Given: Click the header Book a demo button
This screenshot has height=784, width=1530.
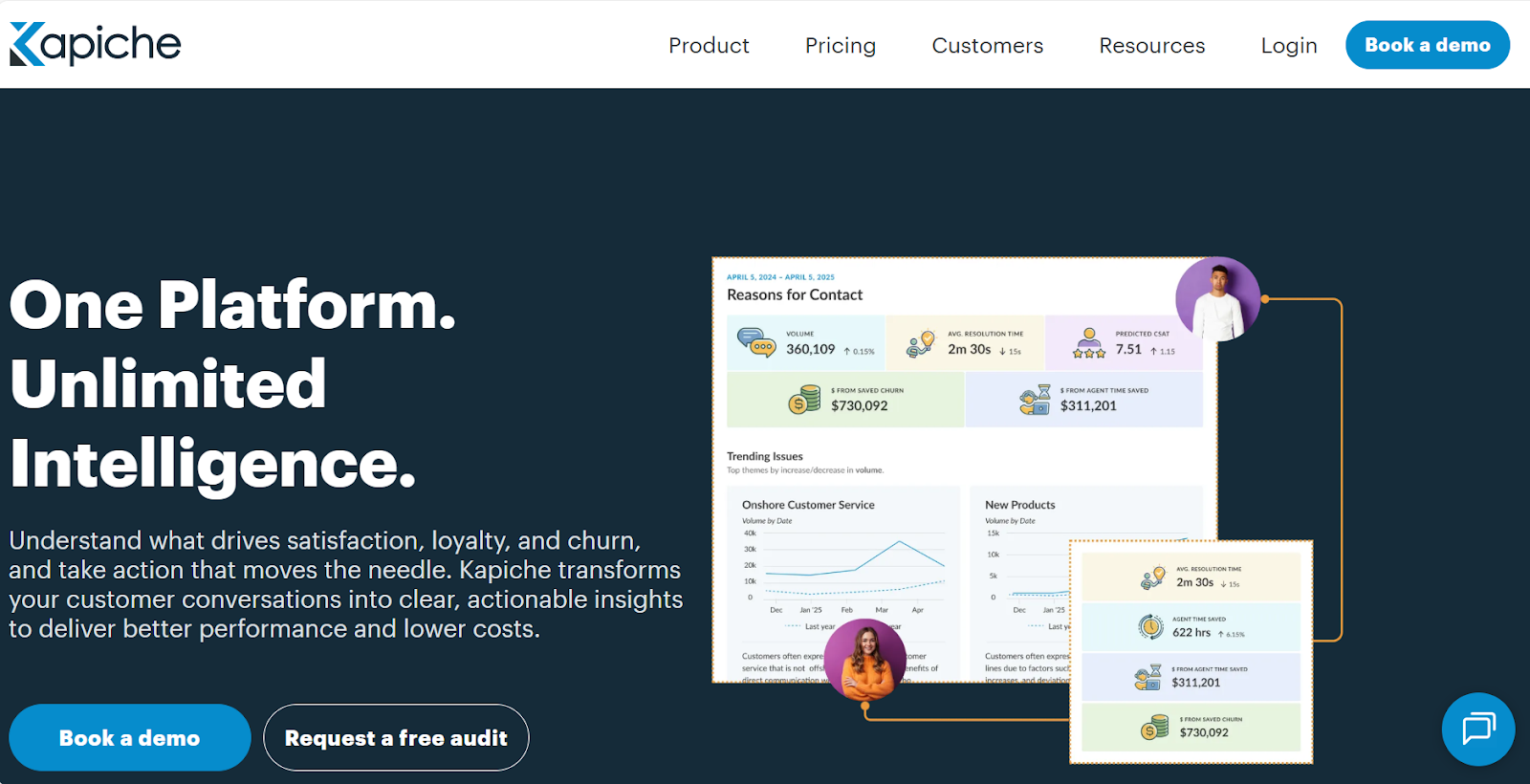Looking at the screenshot, I should 1428,45.
